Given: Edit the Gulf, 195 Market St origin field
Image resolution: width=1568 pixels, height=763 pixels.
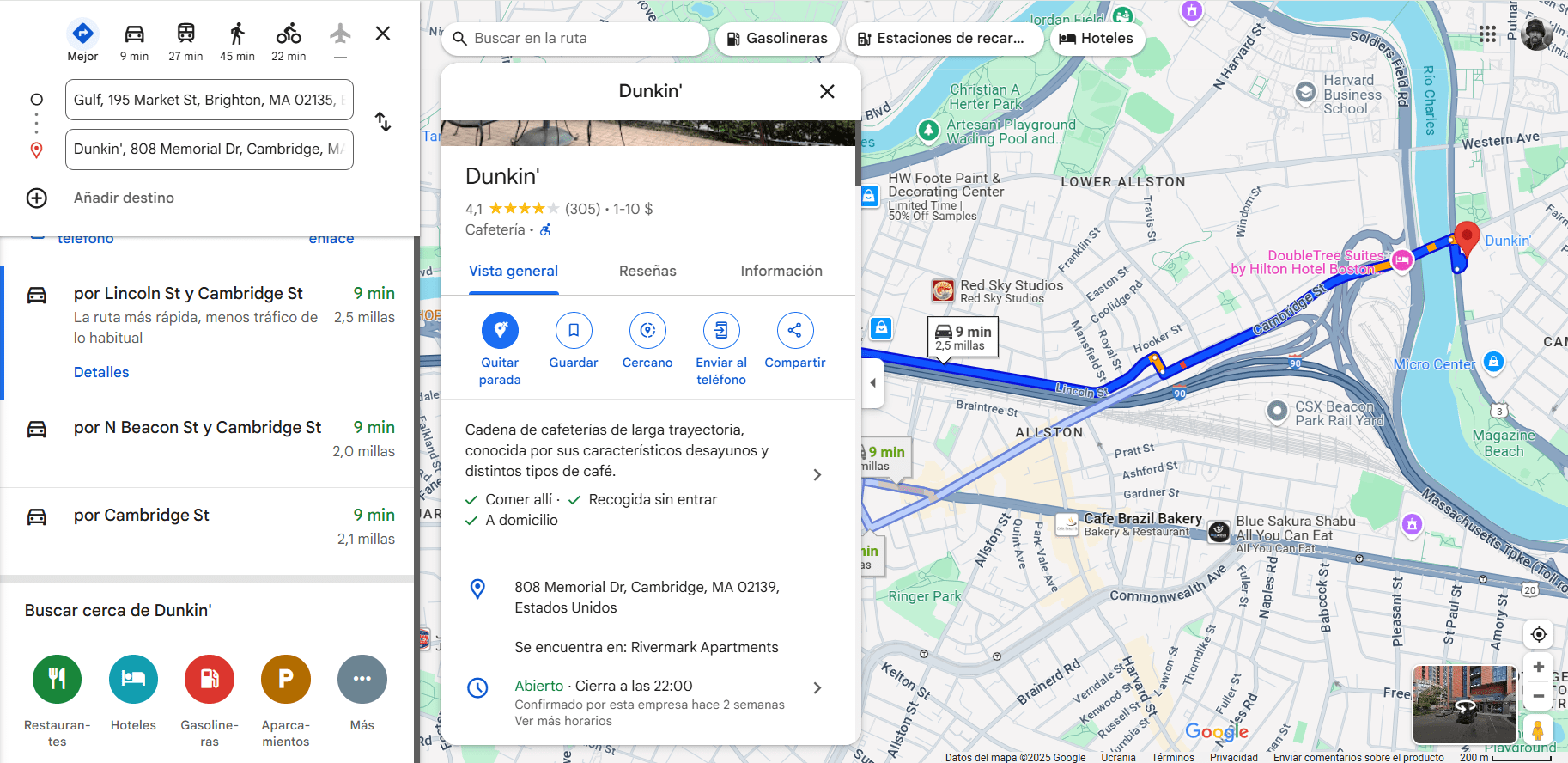Looking at the screenshot, I should 210,100.
